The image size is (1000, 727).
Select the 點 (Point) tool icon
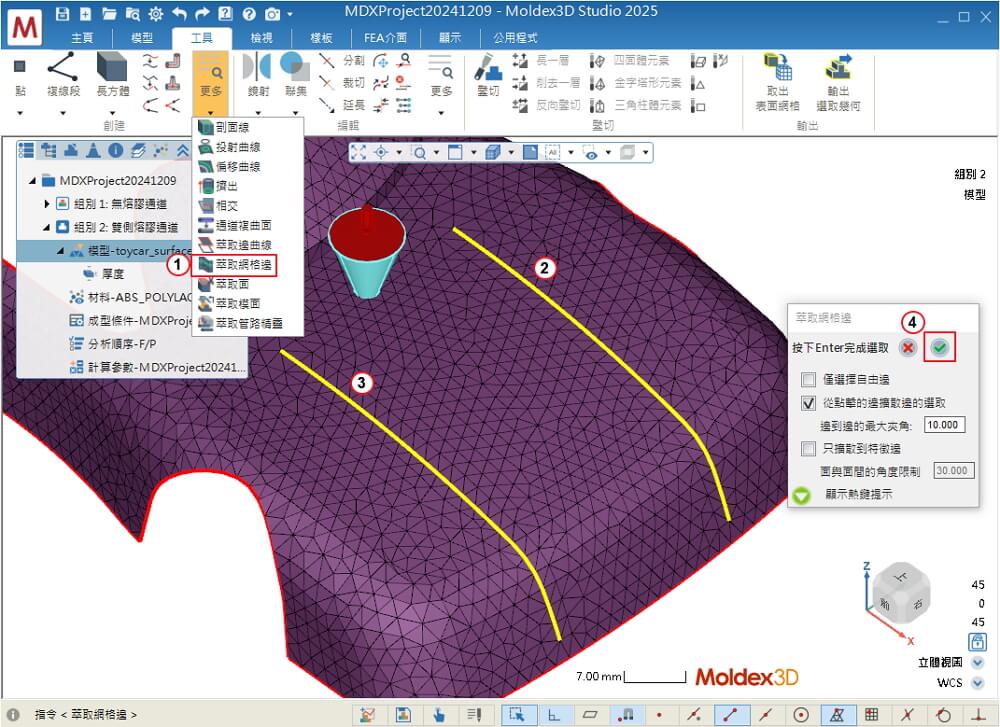pyautogui.click(x=20, y=66)
